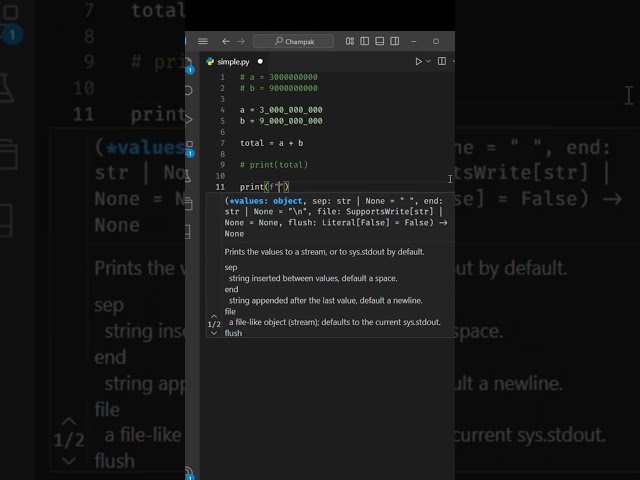This screenshot has height=480, width=640.
Task: Click the 'sep' parameter heading
Action: pyautogui.click(x=231, y=267)
